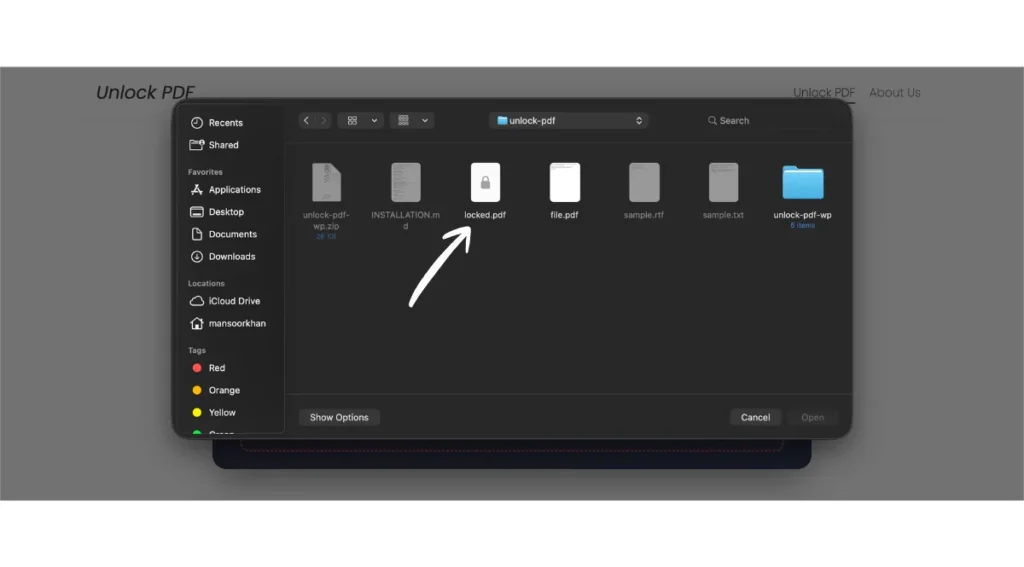Go to Applications in sidebar
This screenshot has height=567, width=1024.
click(x=234, y=190)
